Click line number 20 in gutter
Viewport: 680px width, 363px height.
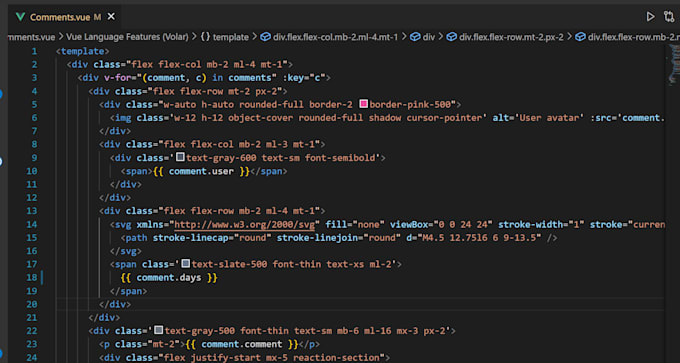click(32, 304)
